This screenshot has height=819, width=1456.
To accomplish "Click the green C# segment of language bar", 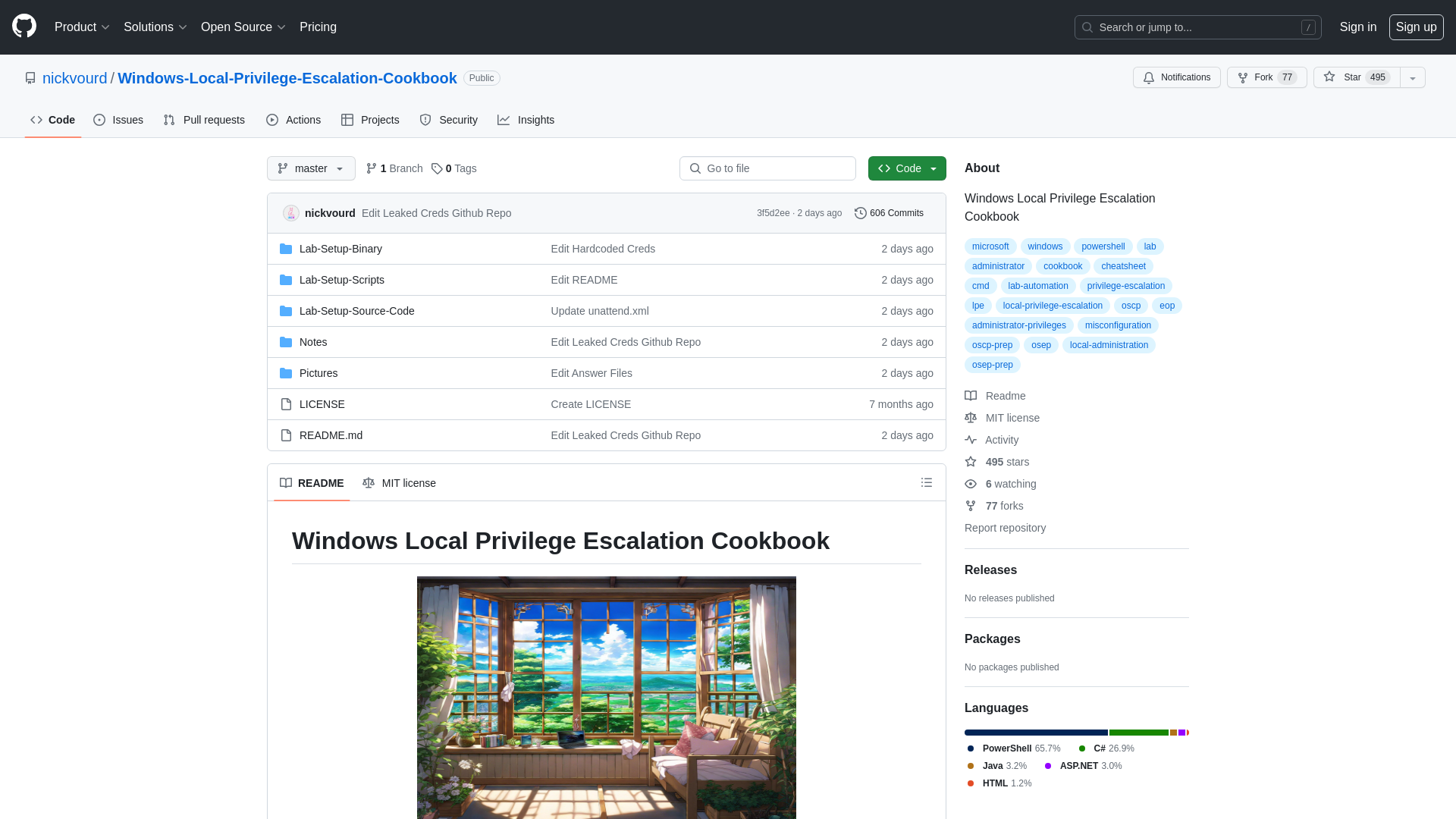I will coord(1138,733).
